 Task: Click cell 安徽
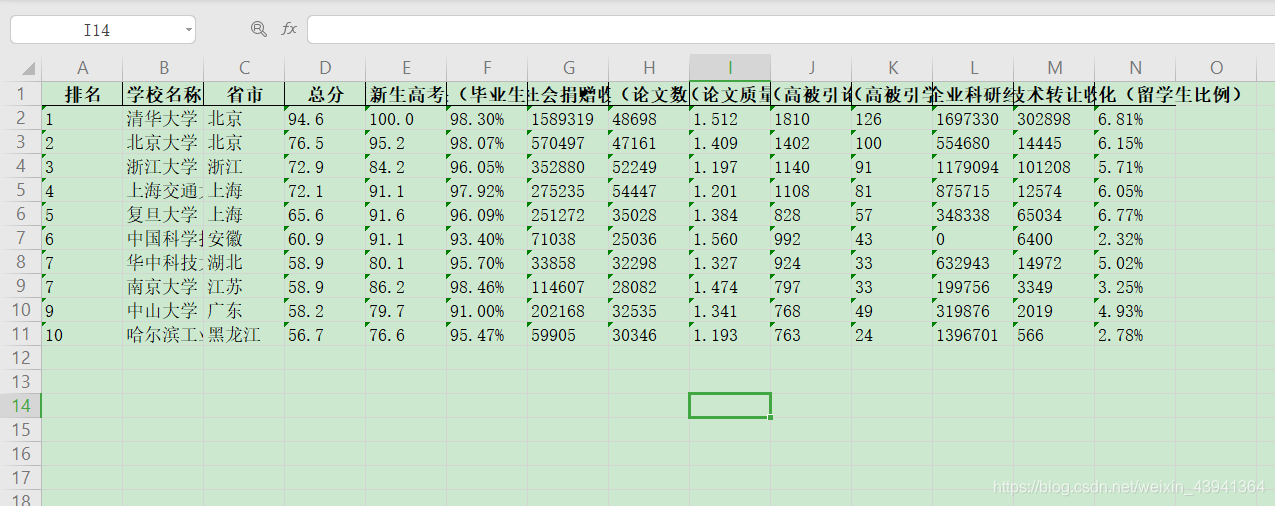coord(244,238)
